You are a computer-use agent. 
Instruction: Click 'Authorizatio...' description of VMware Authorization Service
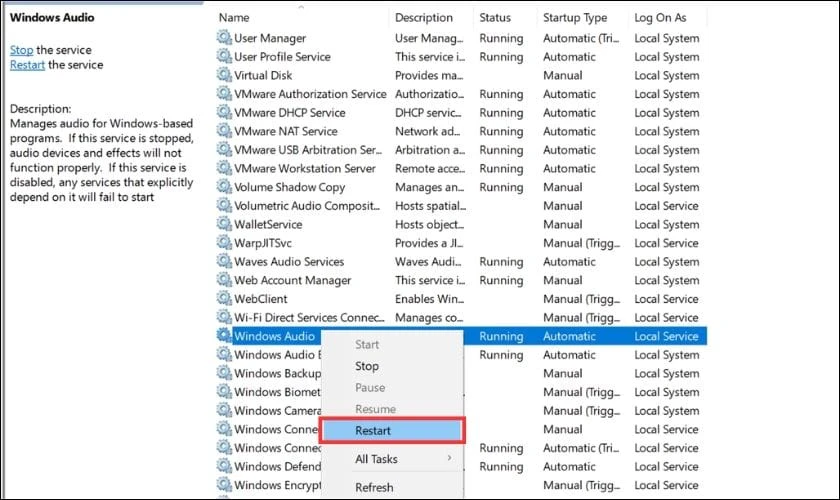click(430, 94)
